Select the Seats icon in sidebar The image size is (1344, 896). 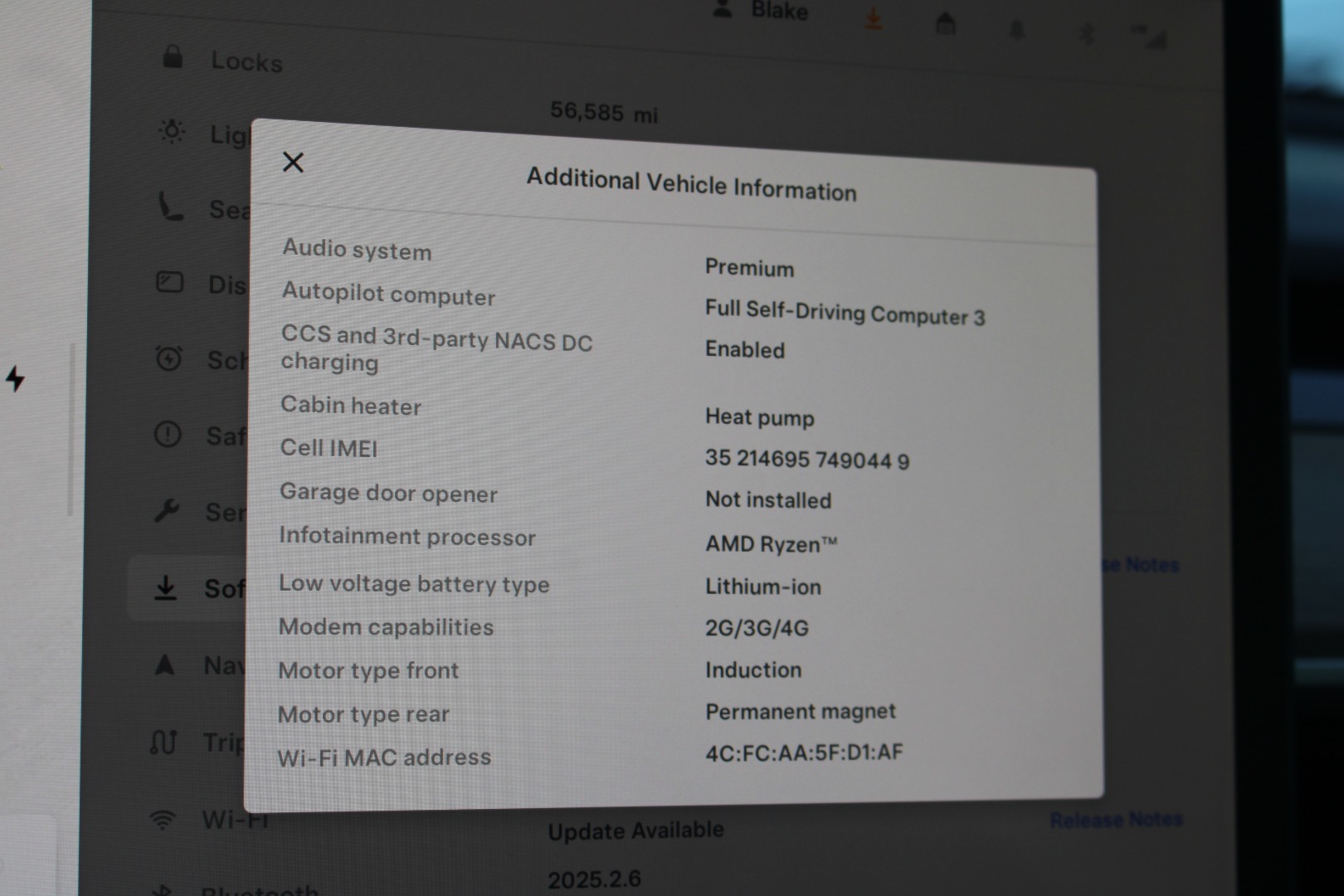point(171,207)
